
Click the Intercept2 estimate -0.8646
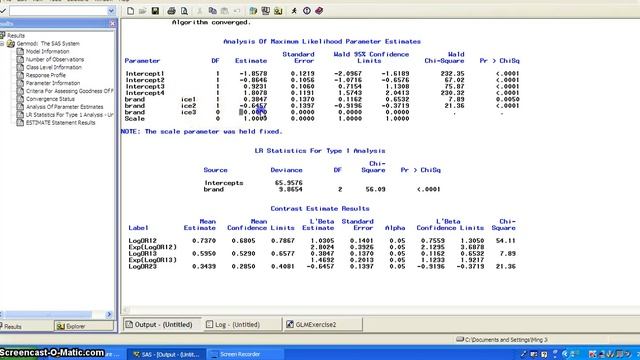pos(253,80)
